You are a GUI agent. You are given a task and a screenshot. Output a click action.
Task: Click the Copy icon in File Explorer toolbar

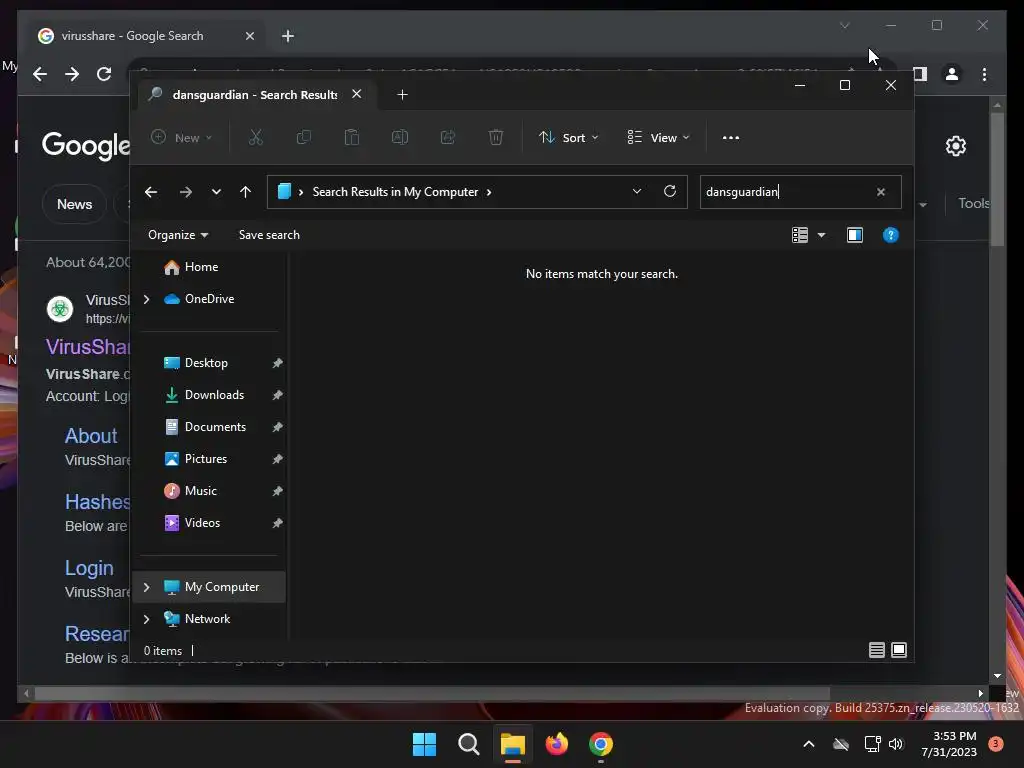(x=304, y=137)
